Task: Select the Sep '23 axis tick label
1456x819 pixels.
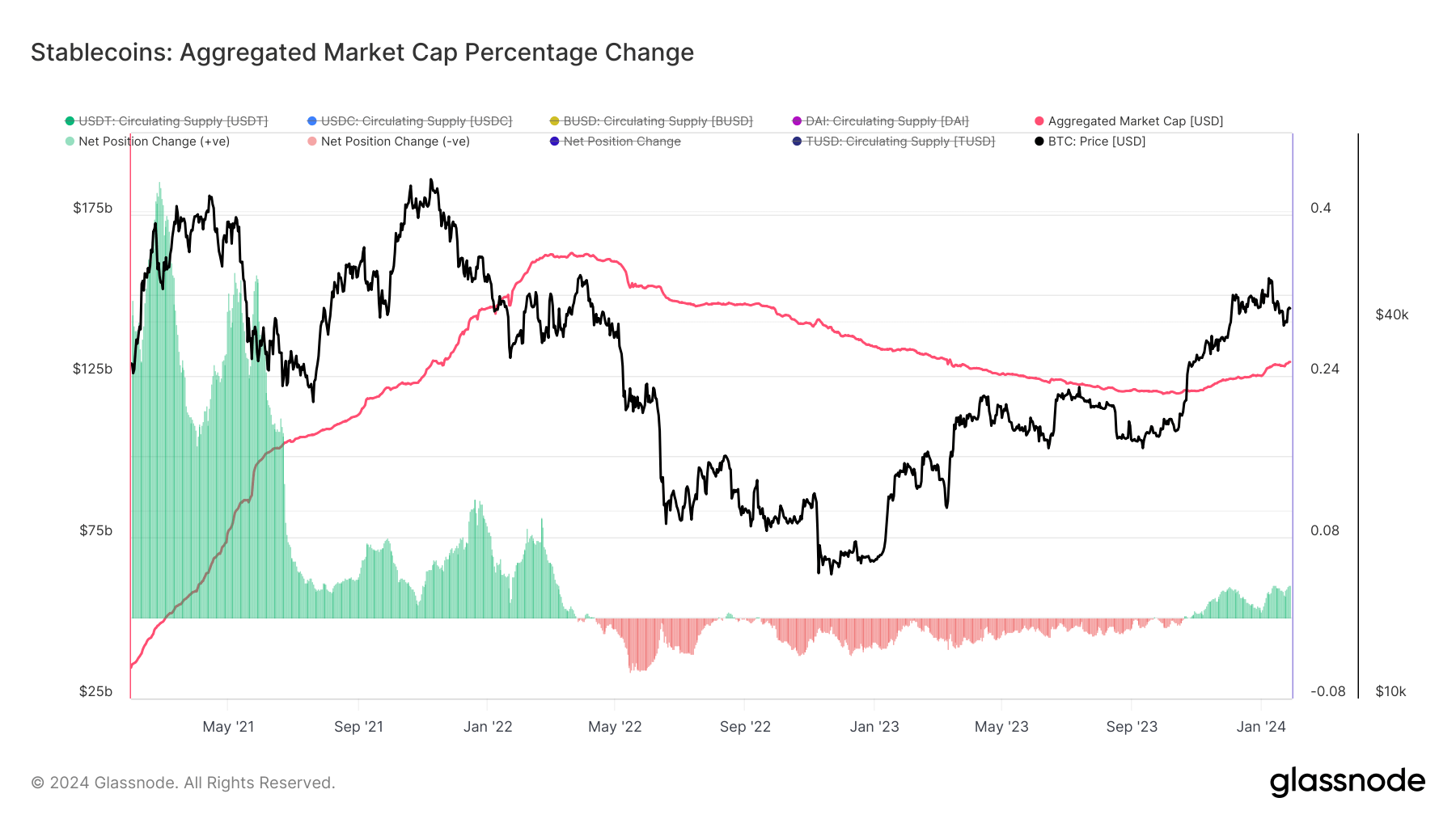Action: [x=1132, y=727]
